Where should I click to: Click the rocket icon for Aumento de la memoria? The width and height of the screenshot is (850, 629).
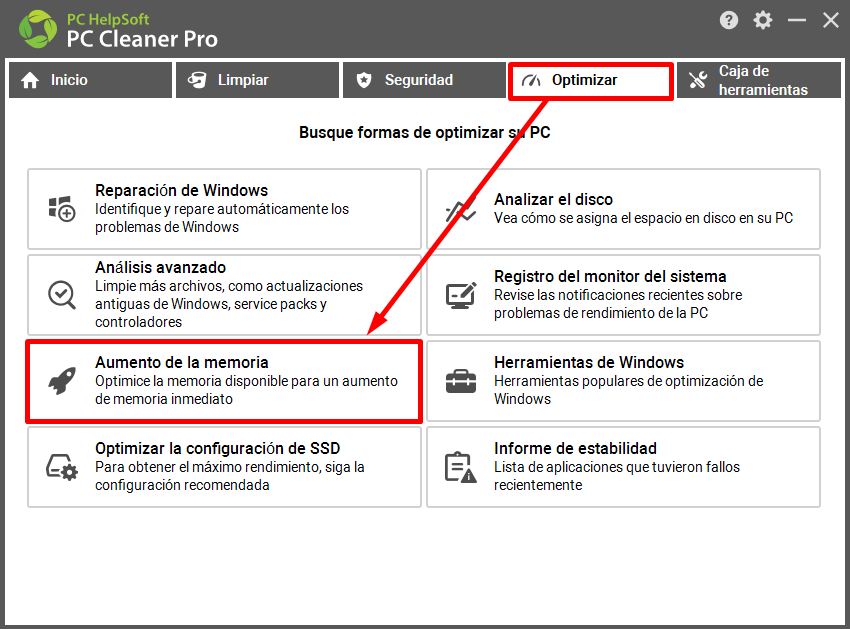coord(62,381)
